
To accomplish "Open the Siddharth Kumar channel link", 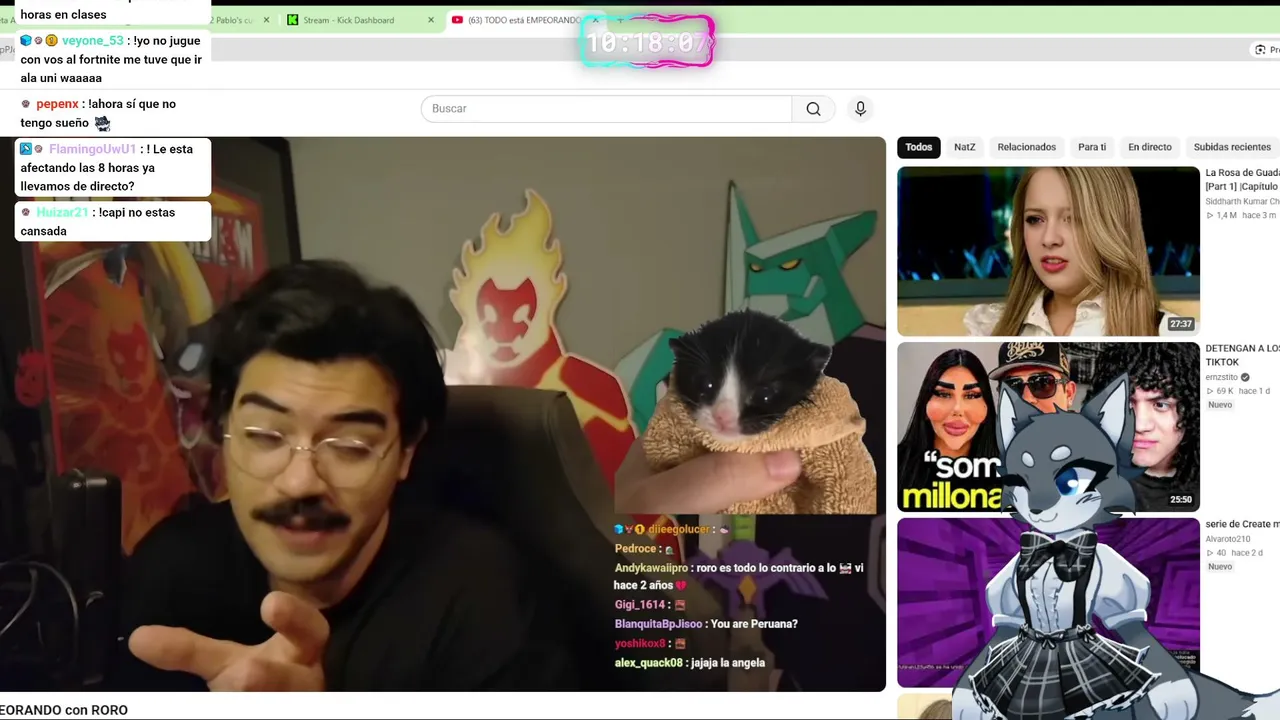I will point(1242,202).
